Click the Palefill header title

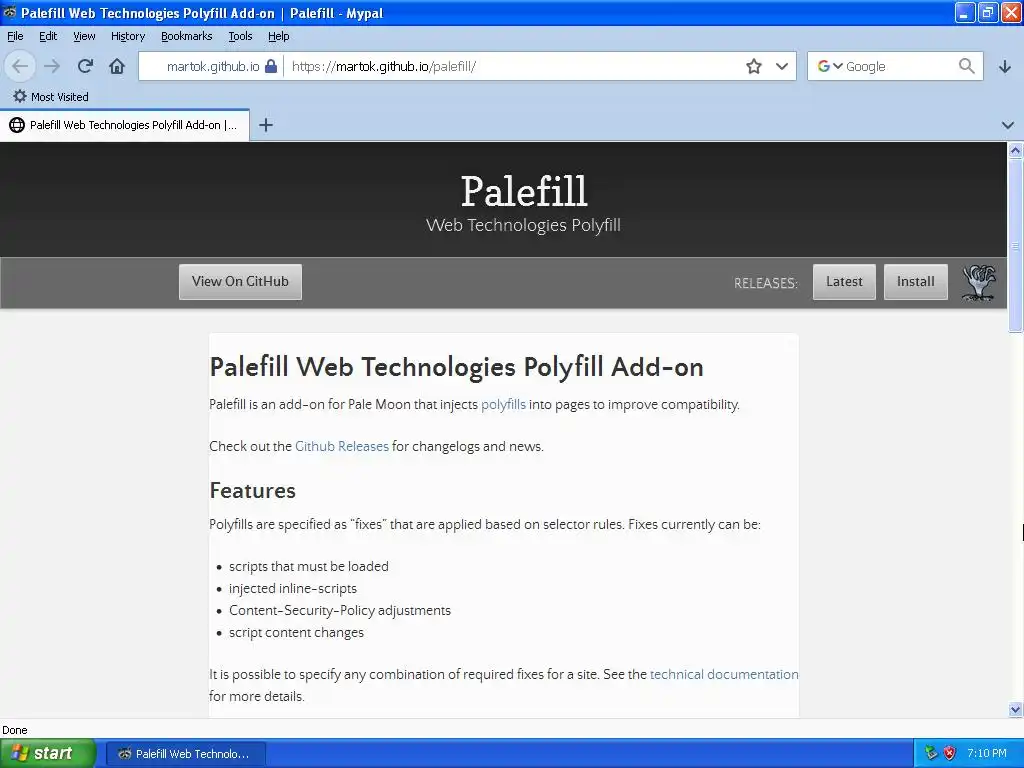click(x=524, y=191)
